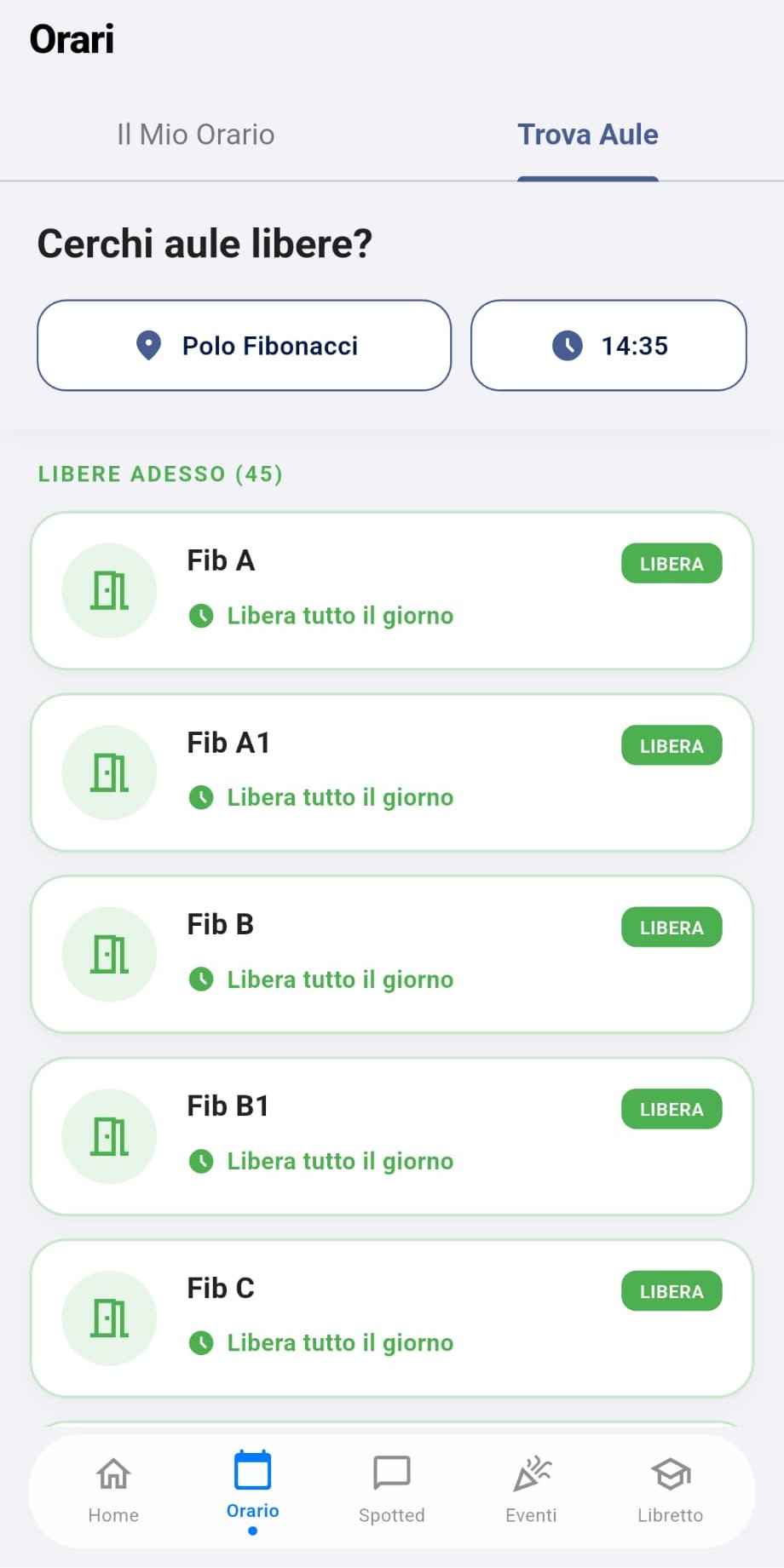The width and height of the screenshot is (784, 1568).
Task: Open the 14:35 time picker
Action: pyautogui.click(x=608, y=346)
